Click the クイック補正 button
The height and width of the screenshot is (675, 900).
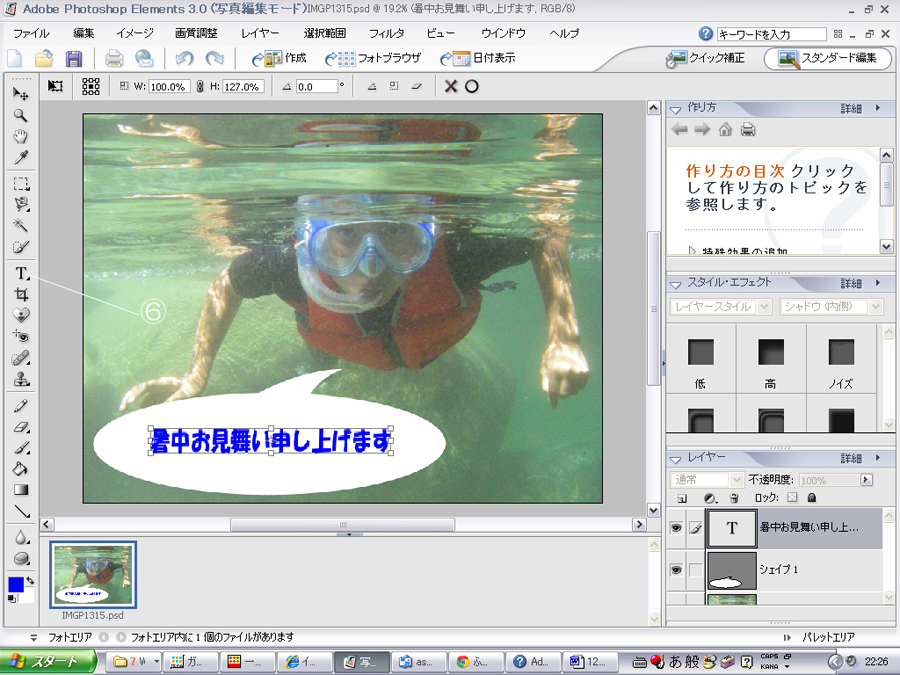pos(706,58)
